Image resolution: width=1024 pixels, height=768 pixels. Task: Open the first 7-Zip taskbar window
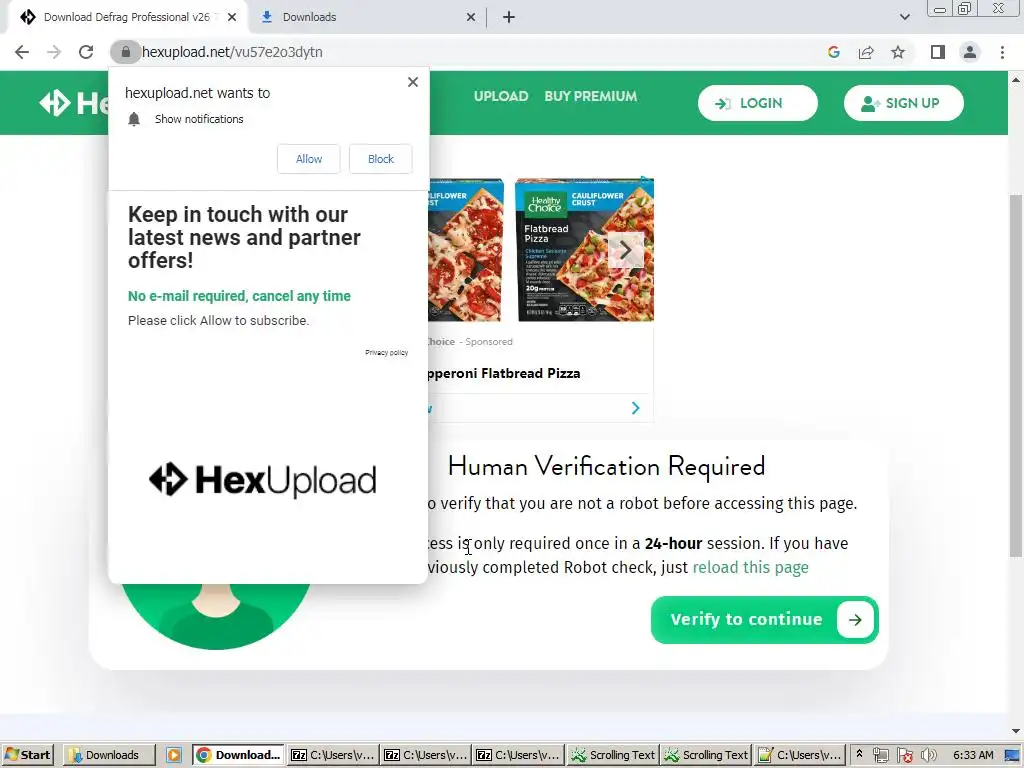333,755
